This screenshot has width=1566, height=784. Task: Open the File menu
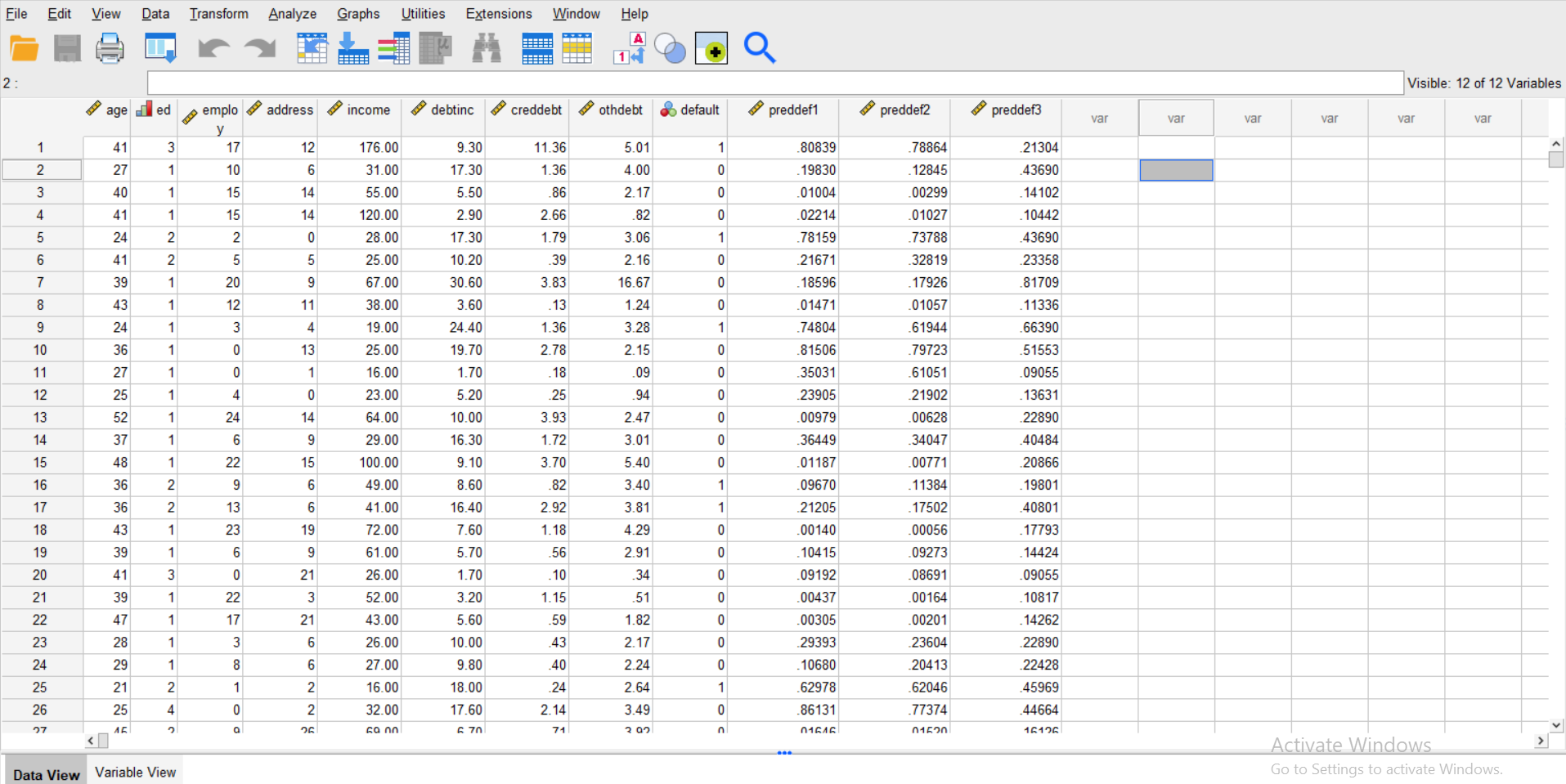point(16,14)
